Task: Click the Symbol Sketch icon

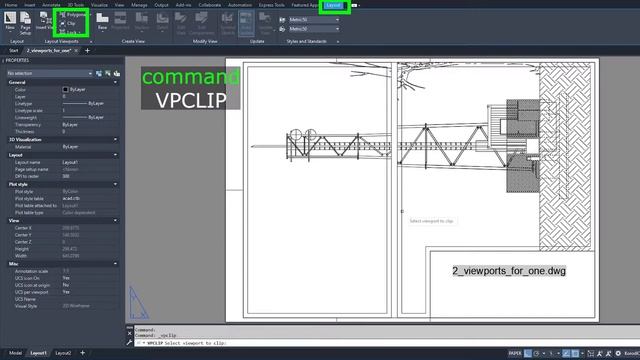Action: [x=227, y=18]
